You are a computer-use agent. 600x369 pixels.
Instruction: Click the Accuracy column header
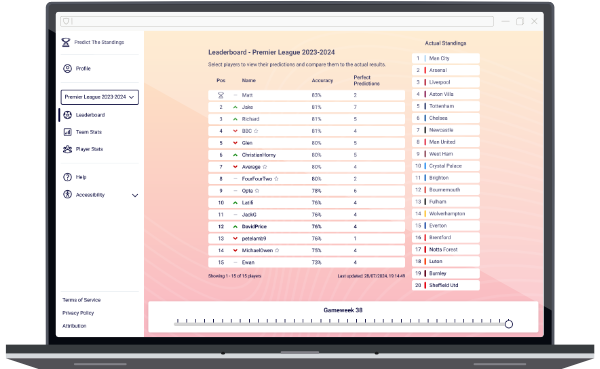[x=322, y=80]
